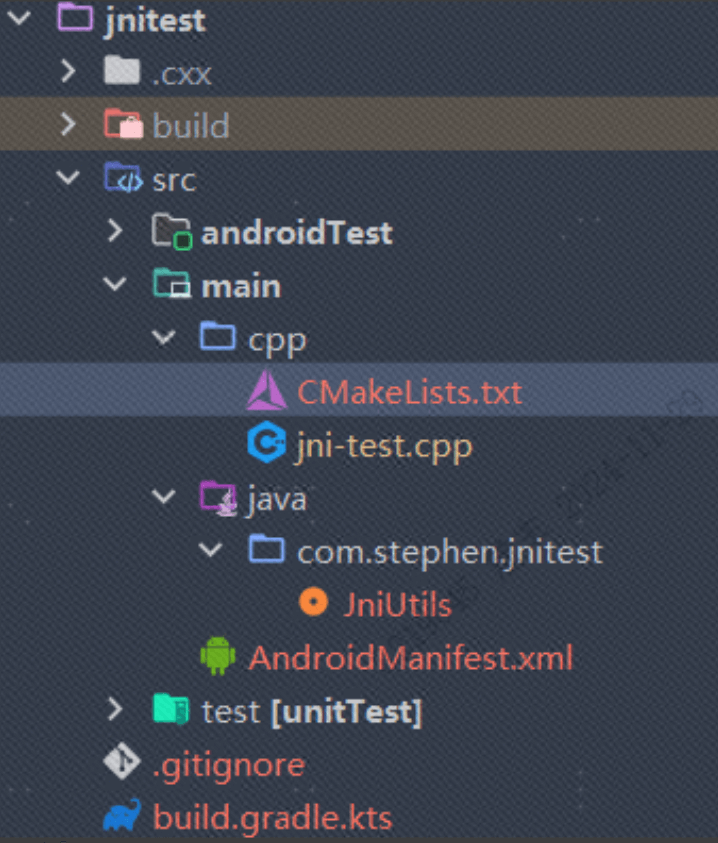The image size is (718, 843).
Task: Click the orange class icon for JniUtils
Action: coord(314,603)
